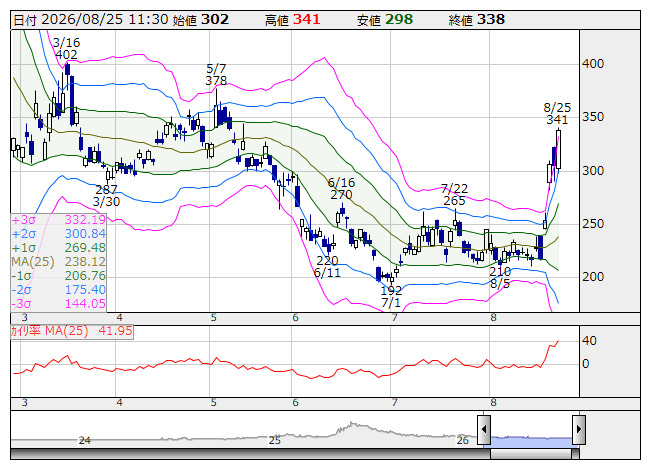Click the 200 price axis label
This screenshot has height=470, width=653.
pyautogui.click(x=593, y=277)
